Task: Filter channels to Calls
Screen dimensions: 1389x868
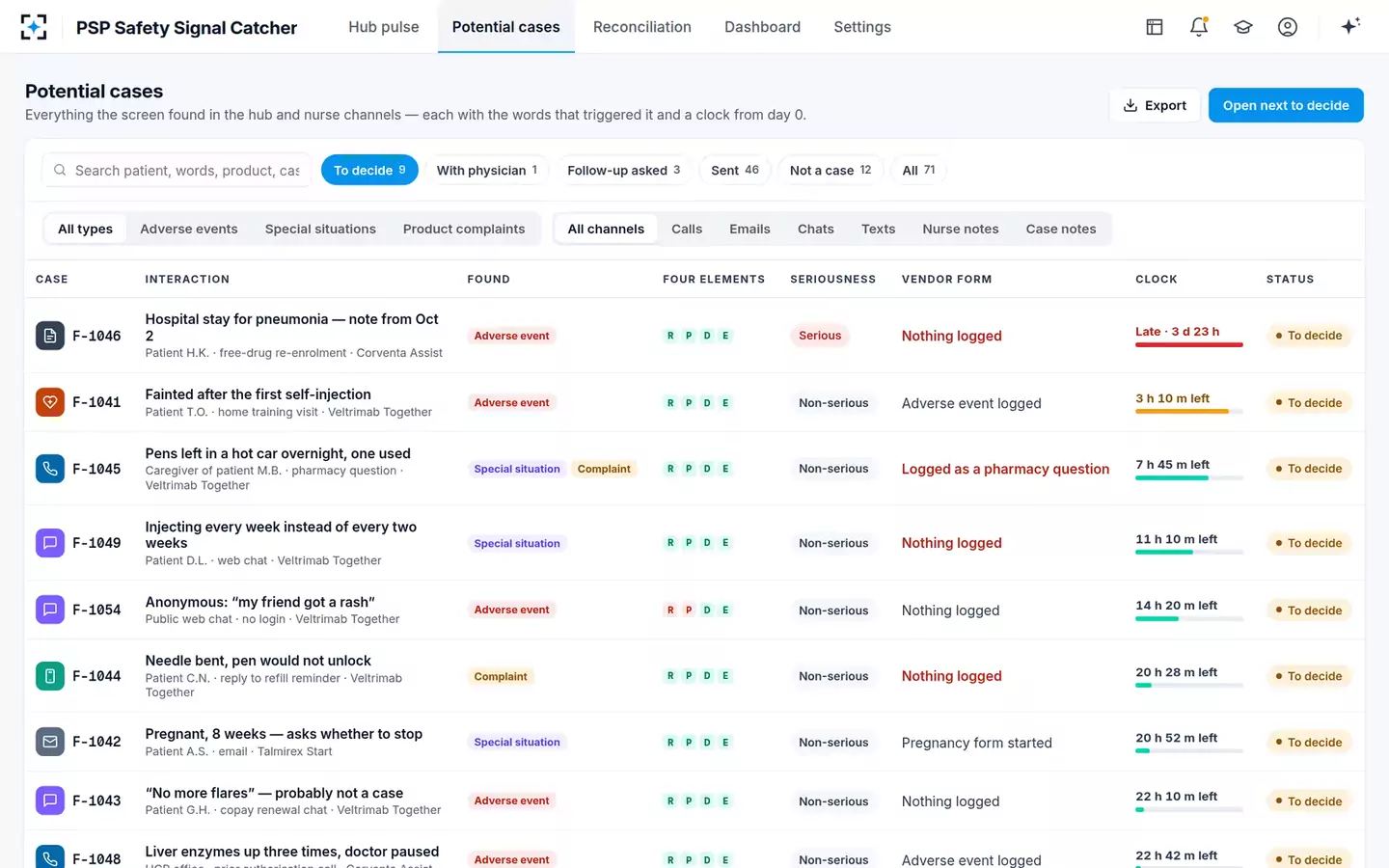Action: tap(687, 229)
